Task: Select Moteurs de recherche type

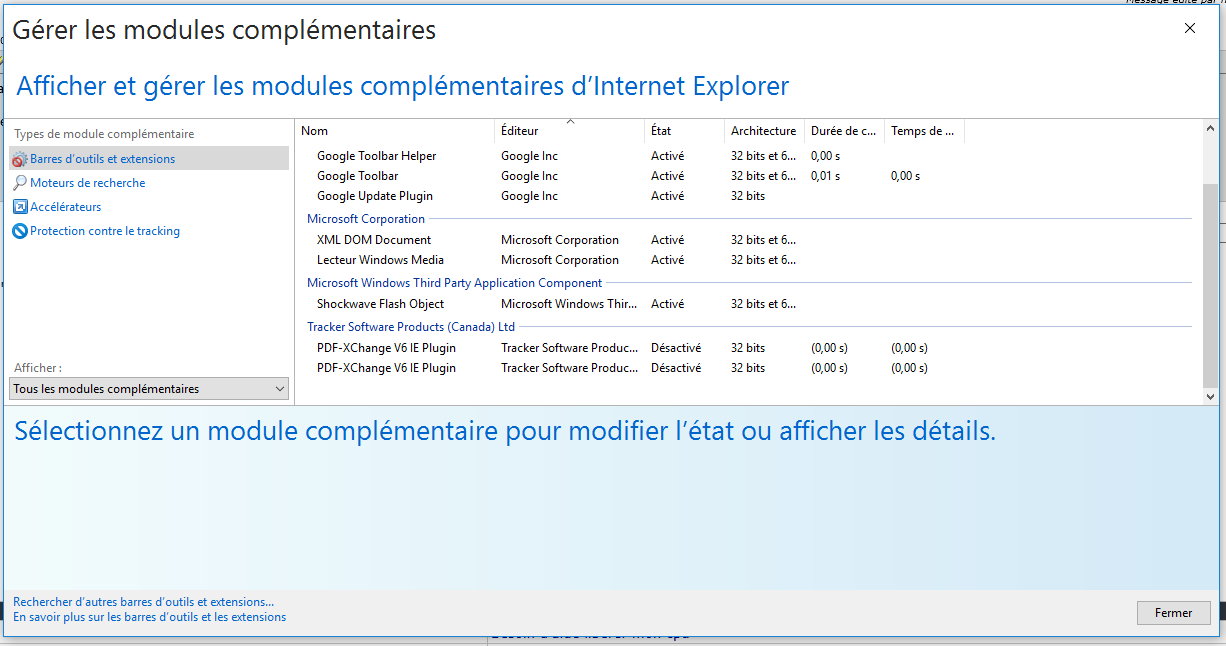Action: pyautogui.click(x=87, y=183)
